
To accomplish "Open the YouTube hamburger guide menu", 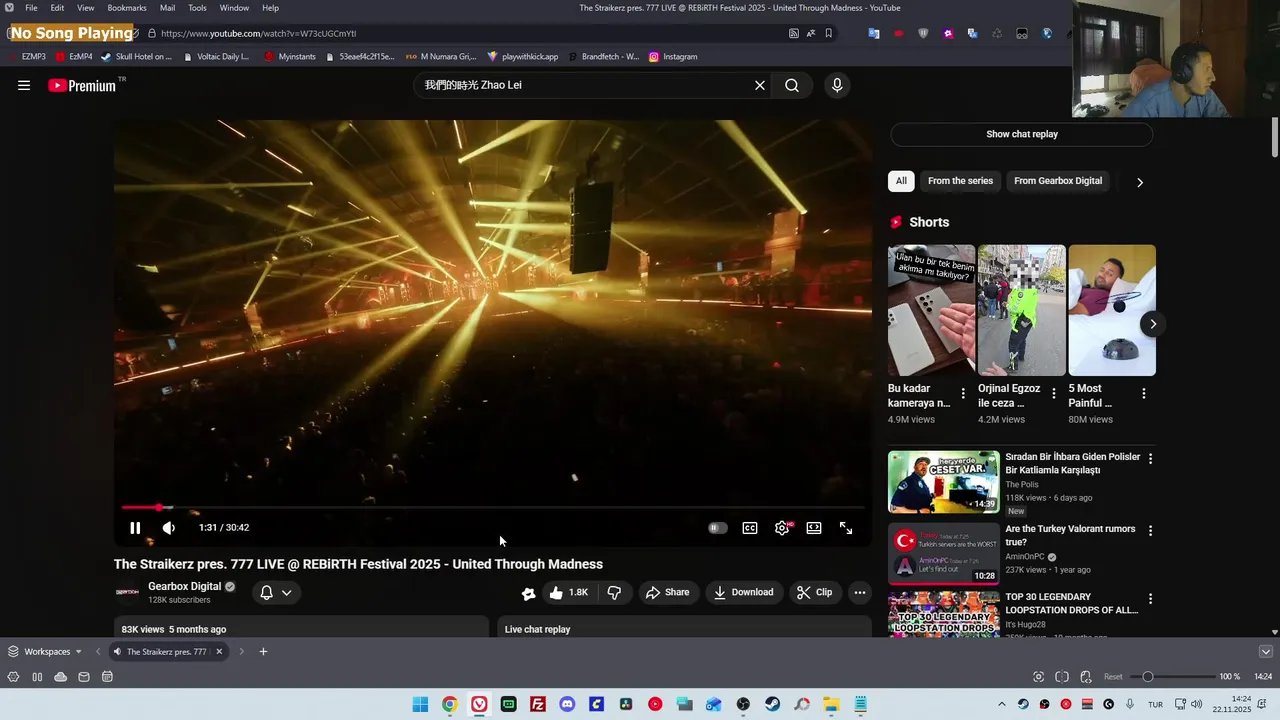I will (24, 85).
